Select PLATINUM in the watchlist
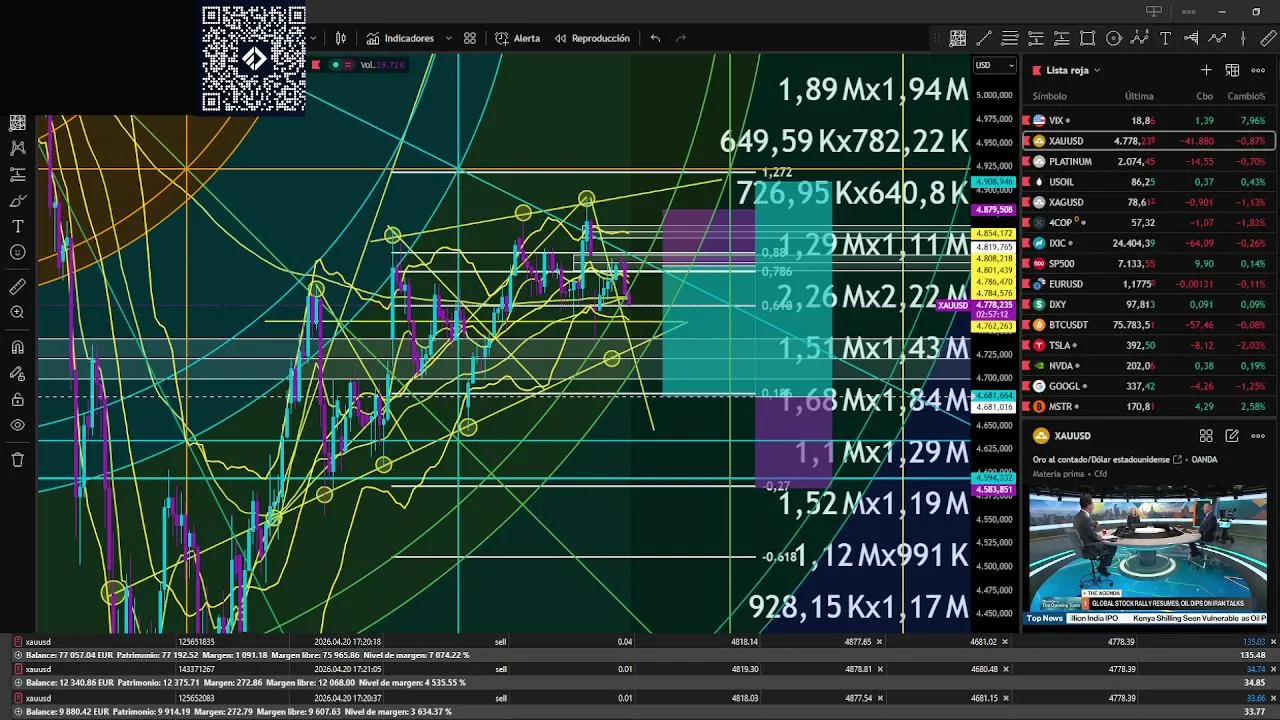 (1149, 161)
